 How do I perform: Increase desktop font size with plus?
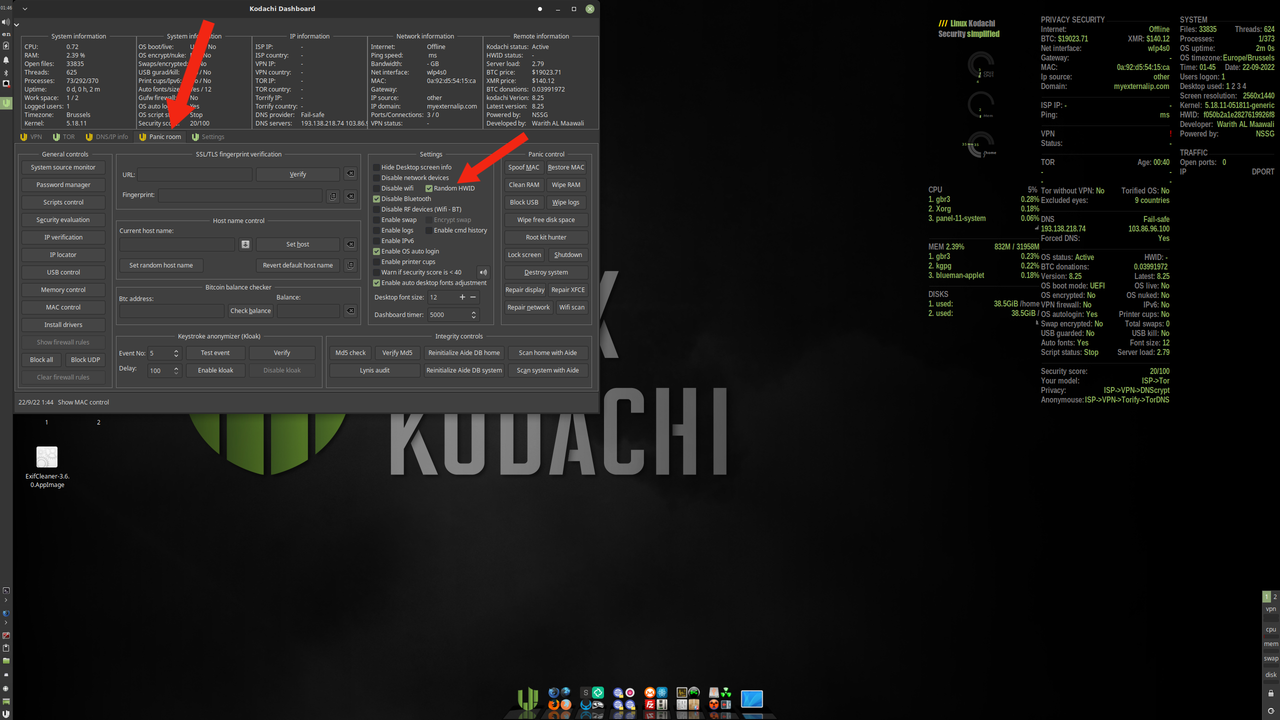click(x=462, y=297)
